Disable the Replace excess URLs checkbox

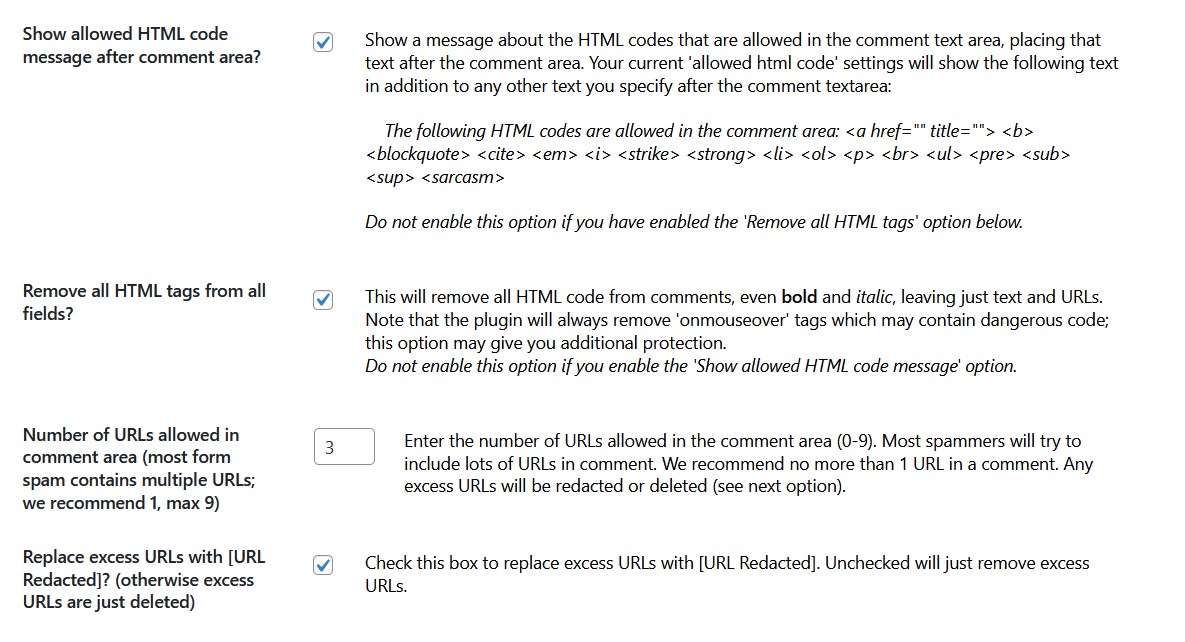tap(323, 565)
